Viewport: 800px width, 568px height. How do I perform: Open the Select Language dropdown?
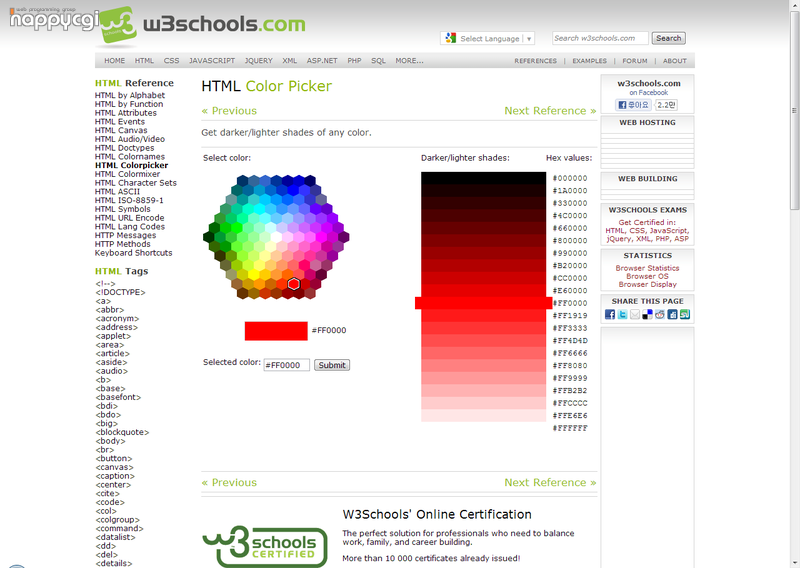pyautogui.click(x=487, y=38)
